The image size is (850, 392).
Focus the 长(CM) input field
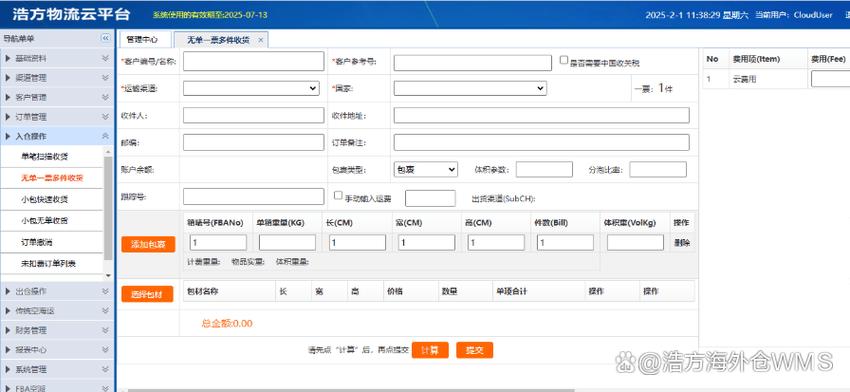357,242
